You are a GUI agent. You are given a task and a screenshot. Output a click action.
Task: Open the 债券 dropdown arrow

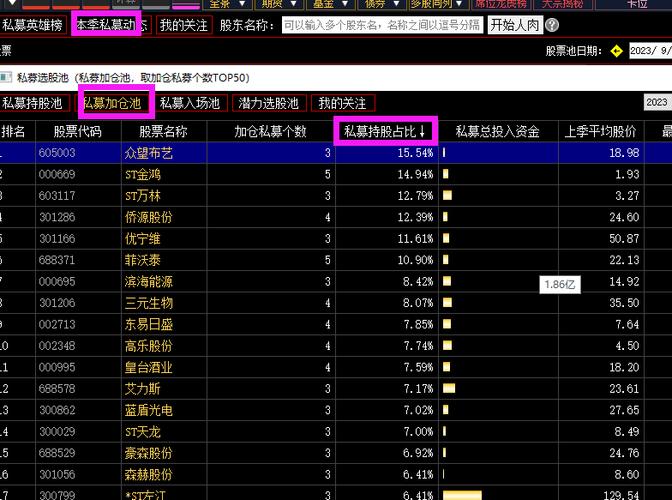click(396, 4)
